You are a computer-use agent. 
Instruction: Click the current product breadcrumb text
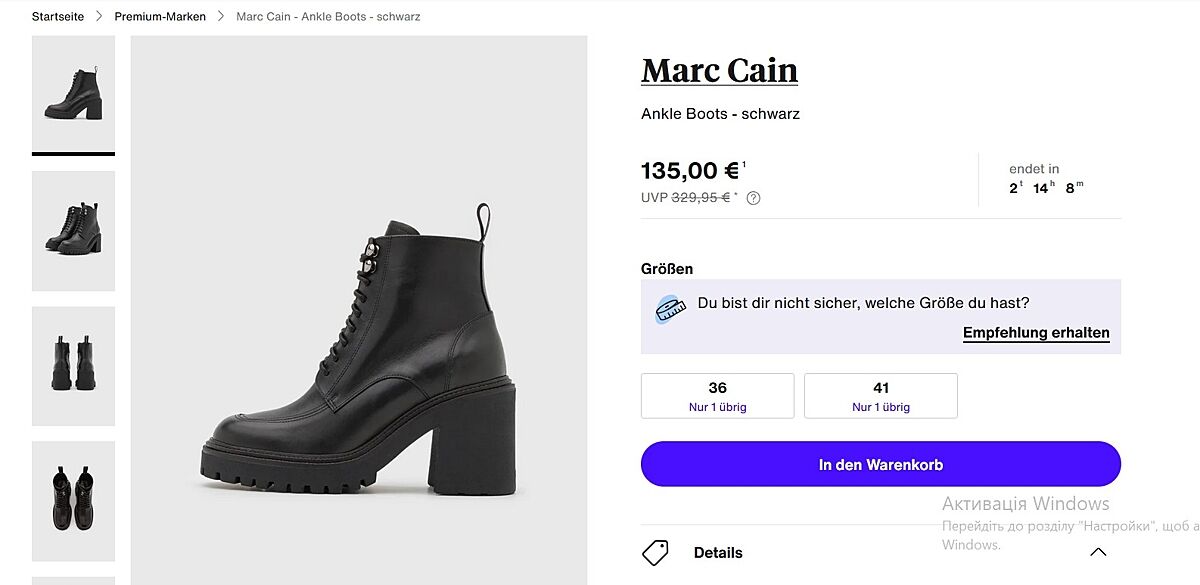pyautogui.click(x=328, y=16)
